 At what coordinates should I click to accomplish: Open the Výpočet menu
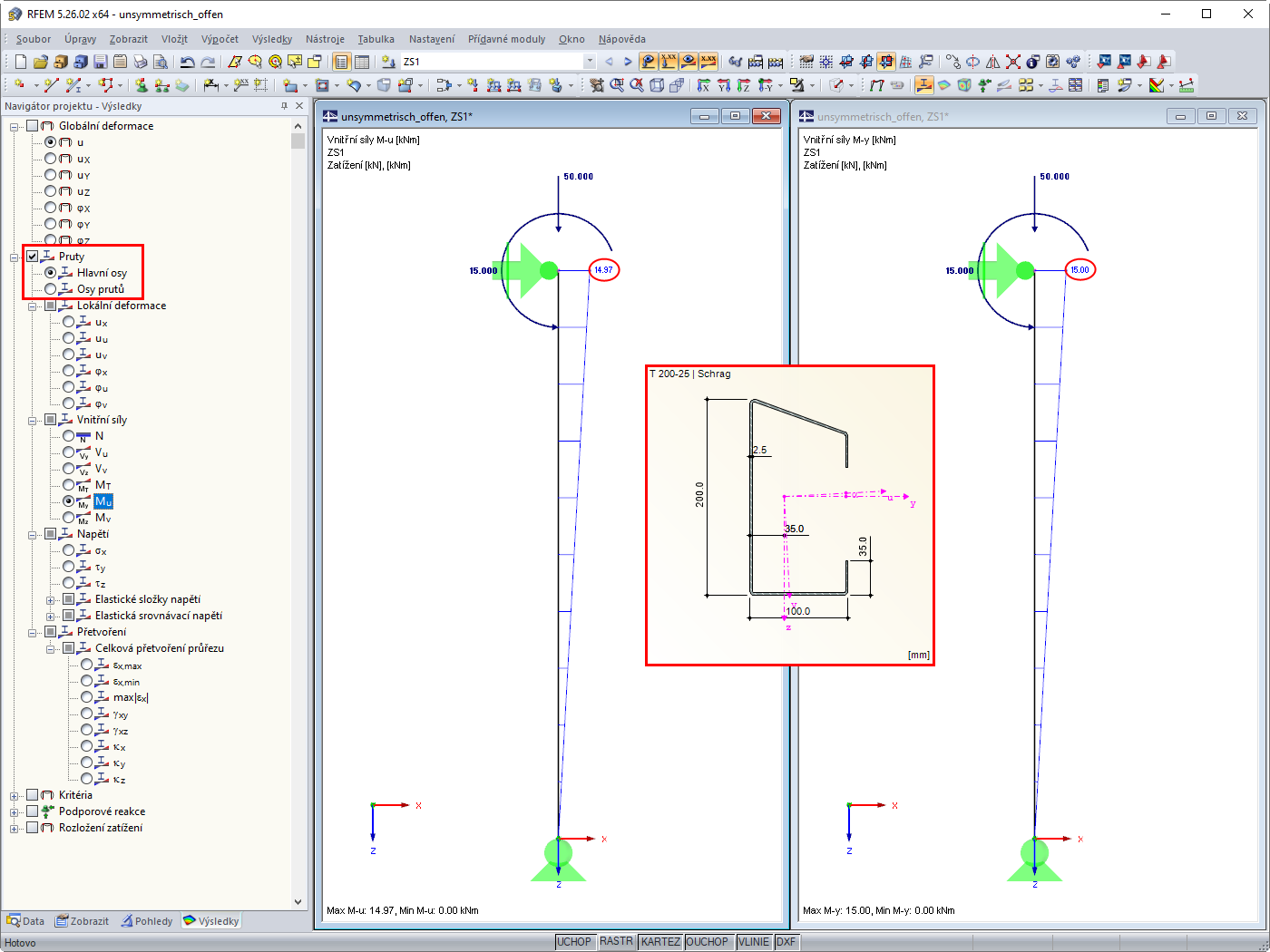(x=220, y=39)
